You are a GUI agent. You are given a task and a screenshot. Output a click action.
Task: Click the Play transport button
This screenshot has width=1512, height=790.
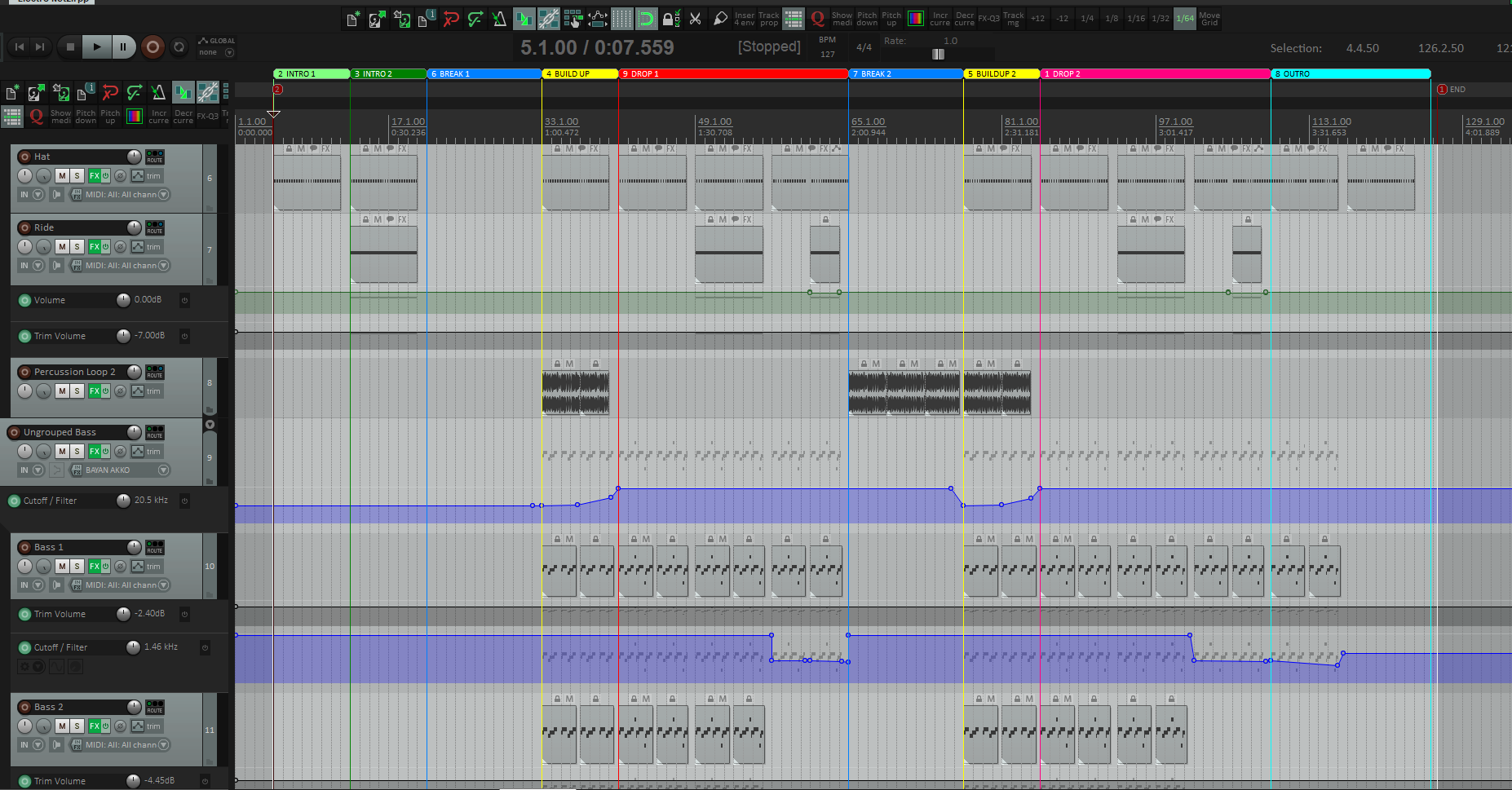(x=96, y=47)
